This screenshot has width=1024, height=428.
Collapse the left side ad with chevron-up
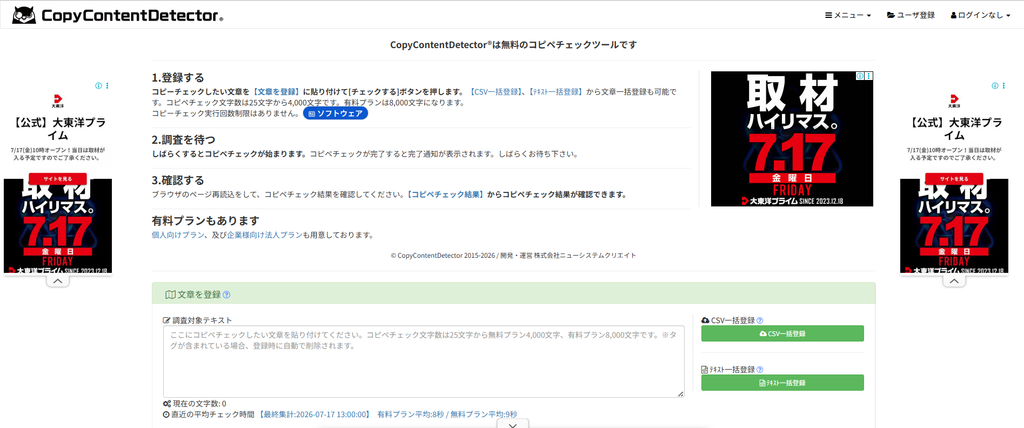point(57,281)
